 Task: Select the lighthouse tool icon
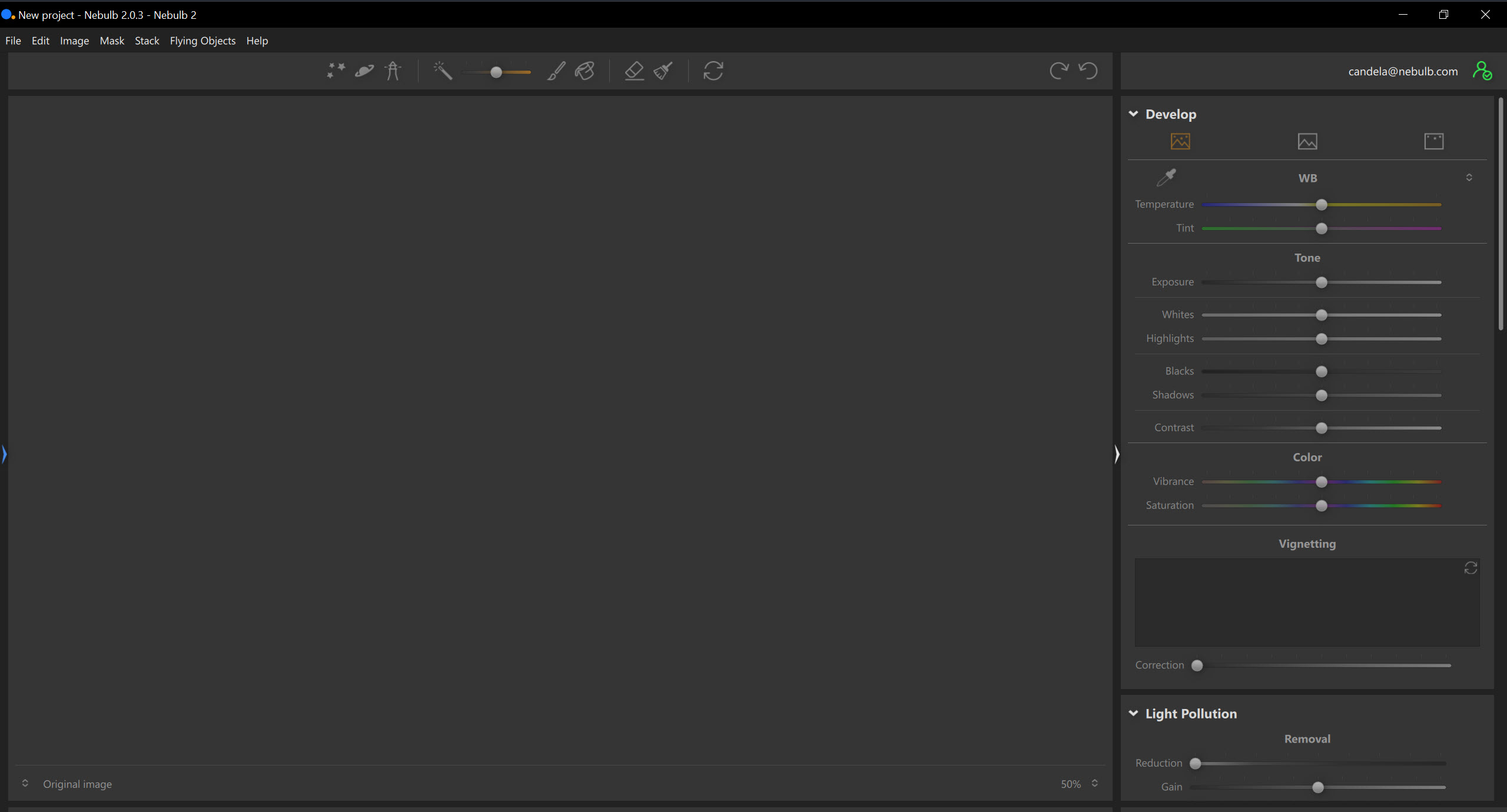point(393,71)
